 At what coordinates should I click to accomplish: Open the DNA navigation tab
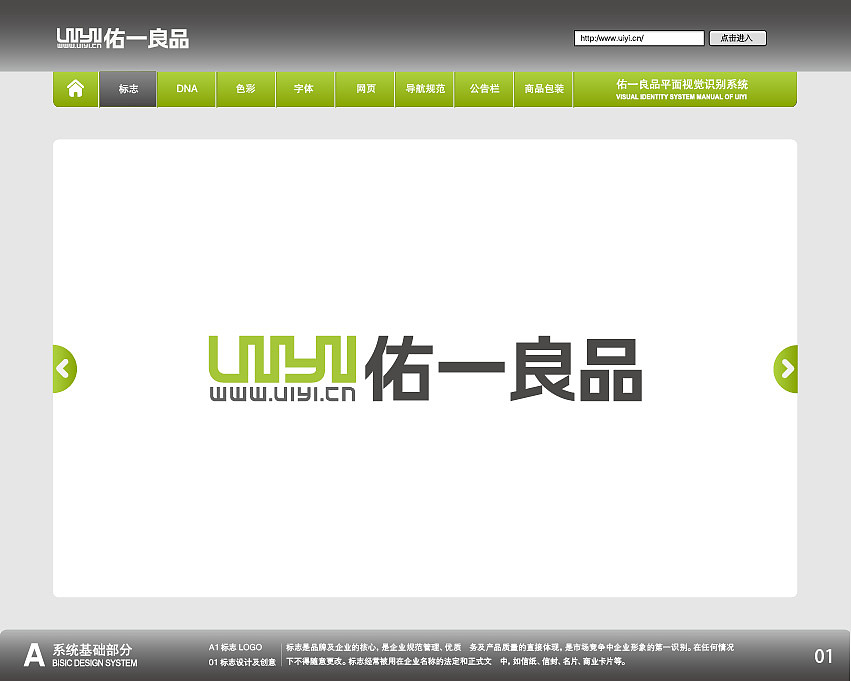point(187,89)
